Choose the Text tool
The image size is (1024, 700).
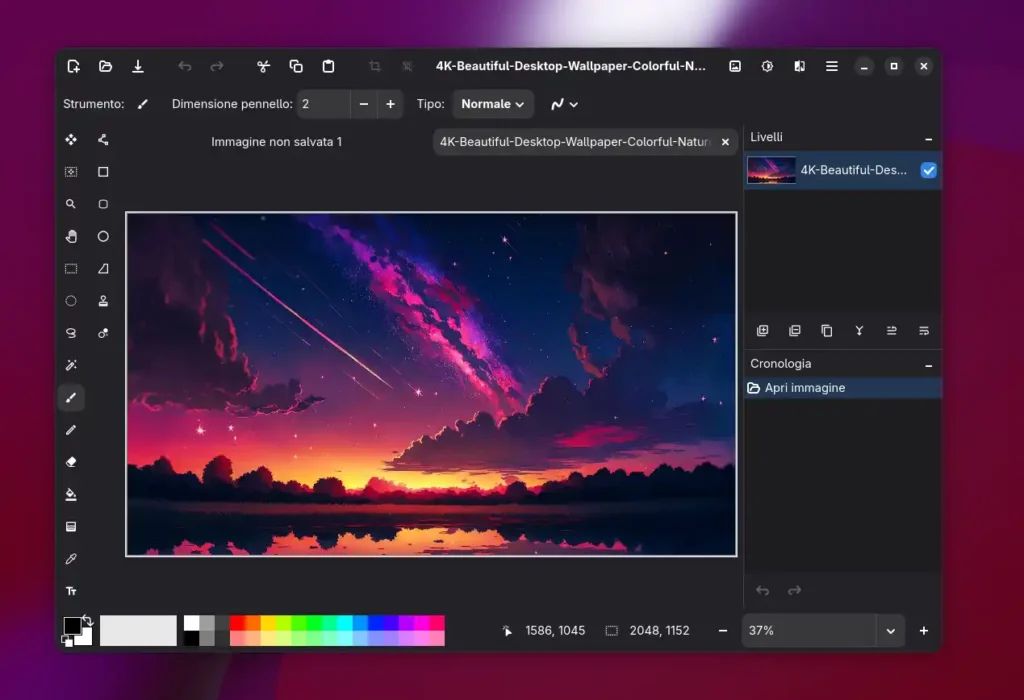(x=71, y=591)
